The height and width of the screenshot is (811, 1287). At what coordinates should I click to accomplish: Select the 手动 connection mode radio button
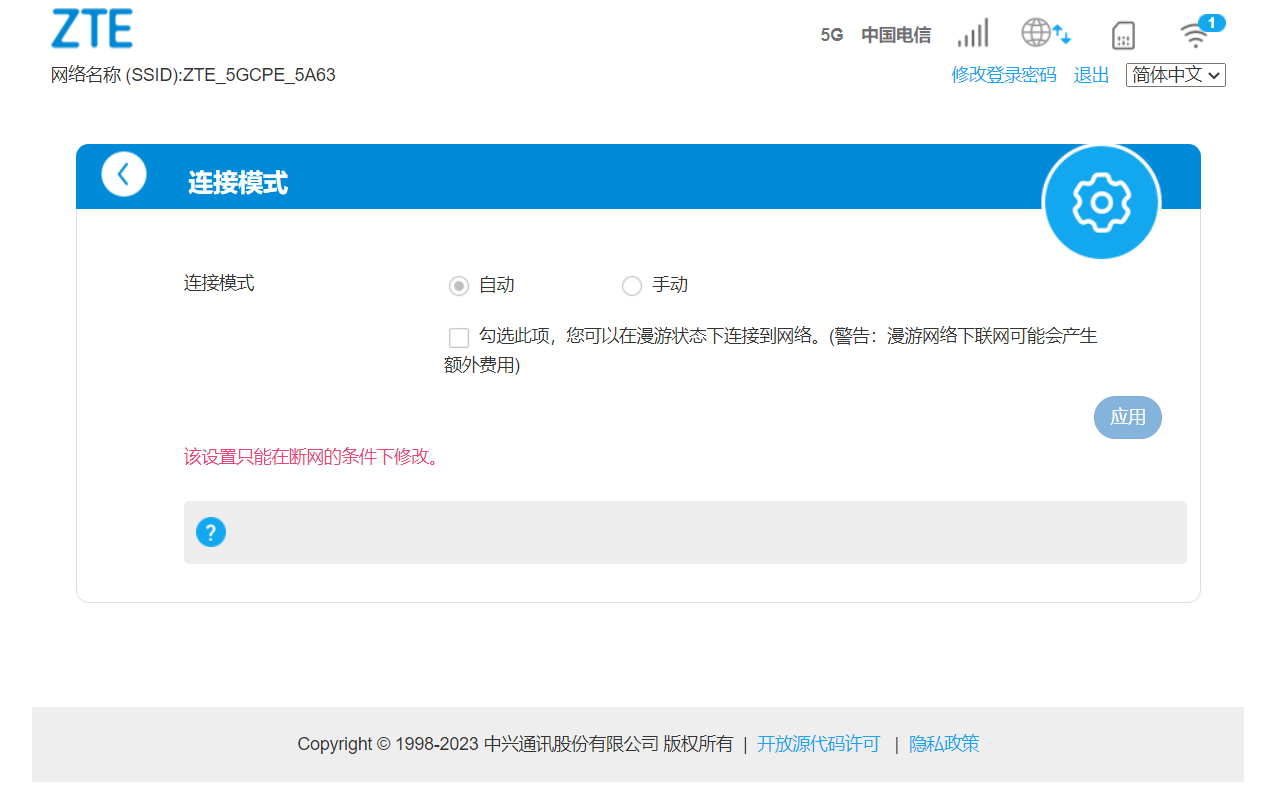[x=631, y=285]
